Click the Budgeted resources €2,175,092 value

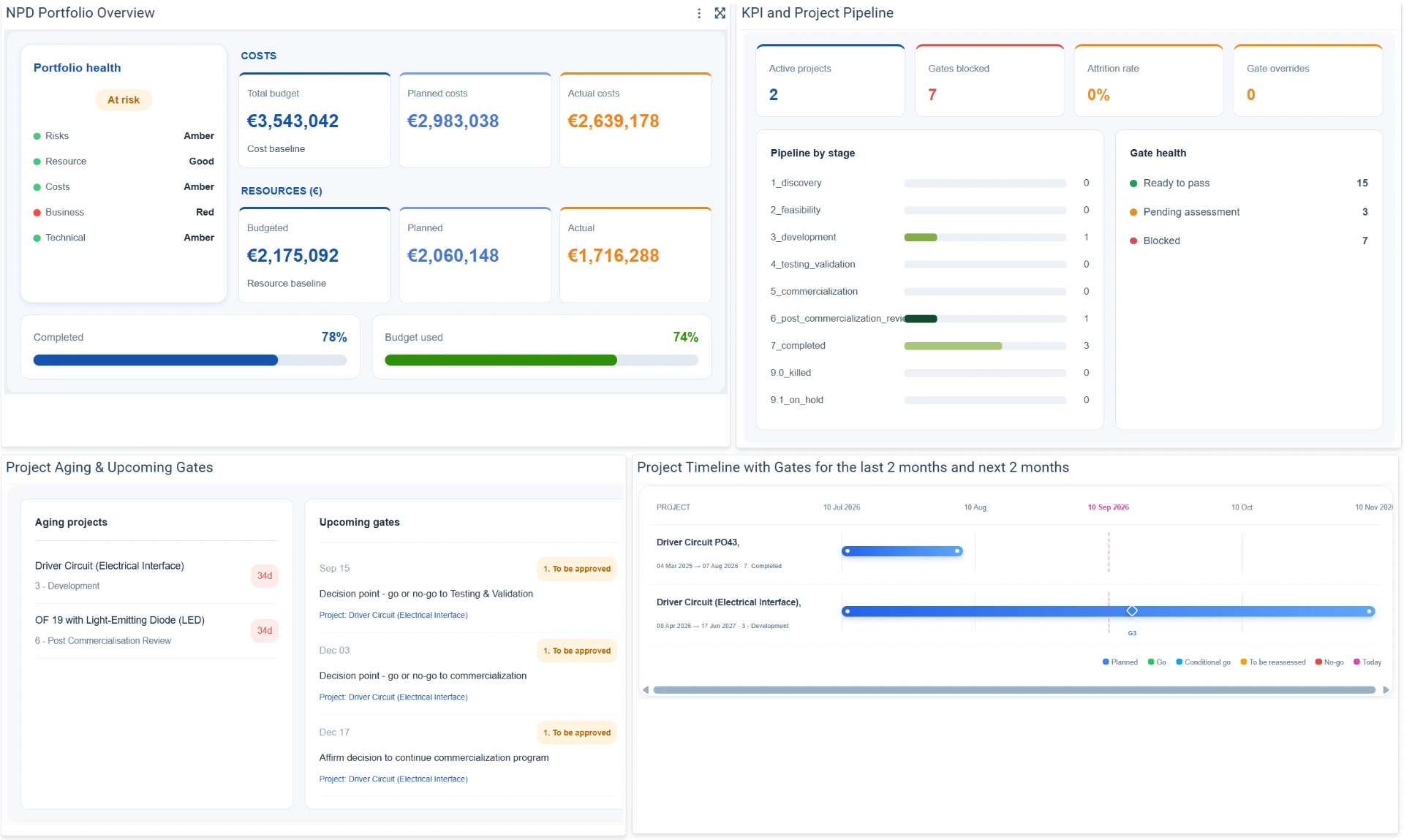292,256
